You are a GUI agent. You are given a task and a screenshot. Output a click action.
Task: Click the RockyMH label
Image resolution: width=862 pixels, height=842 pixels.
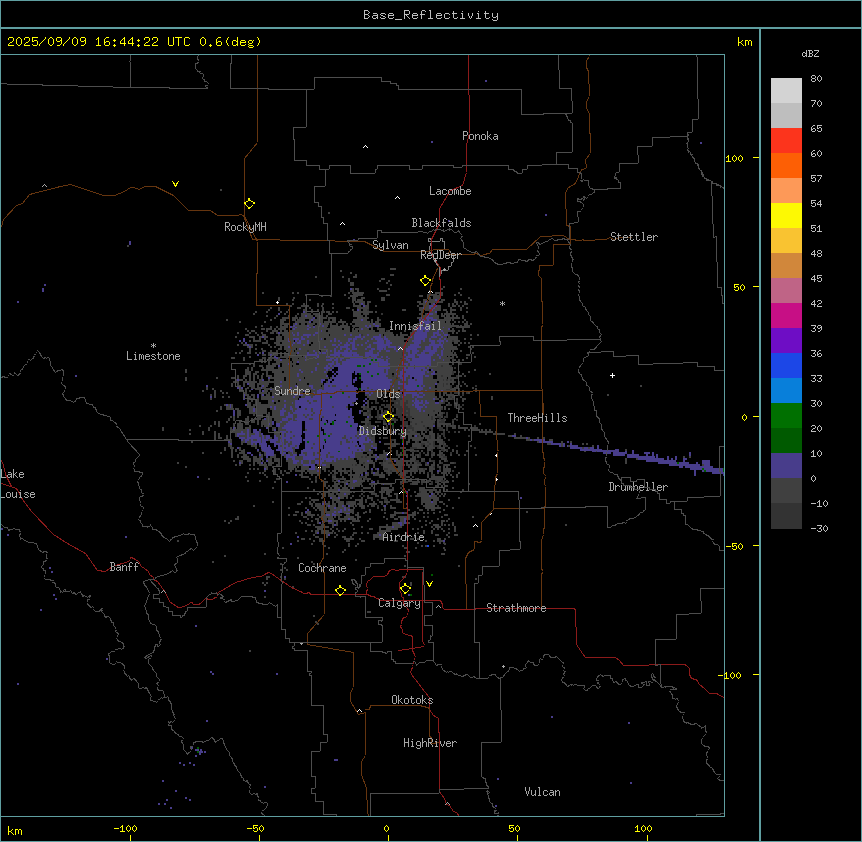pyautogui.click(x=245, y=227)
